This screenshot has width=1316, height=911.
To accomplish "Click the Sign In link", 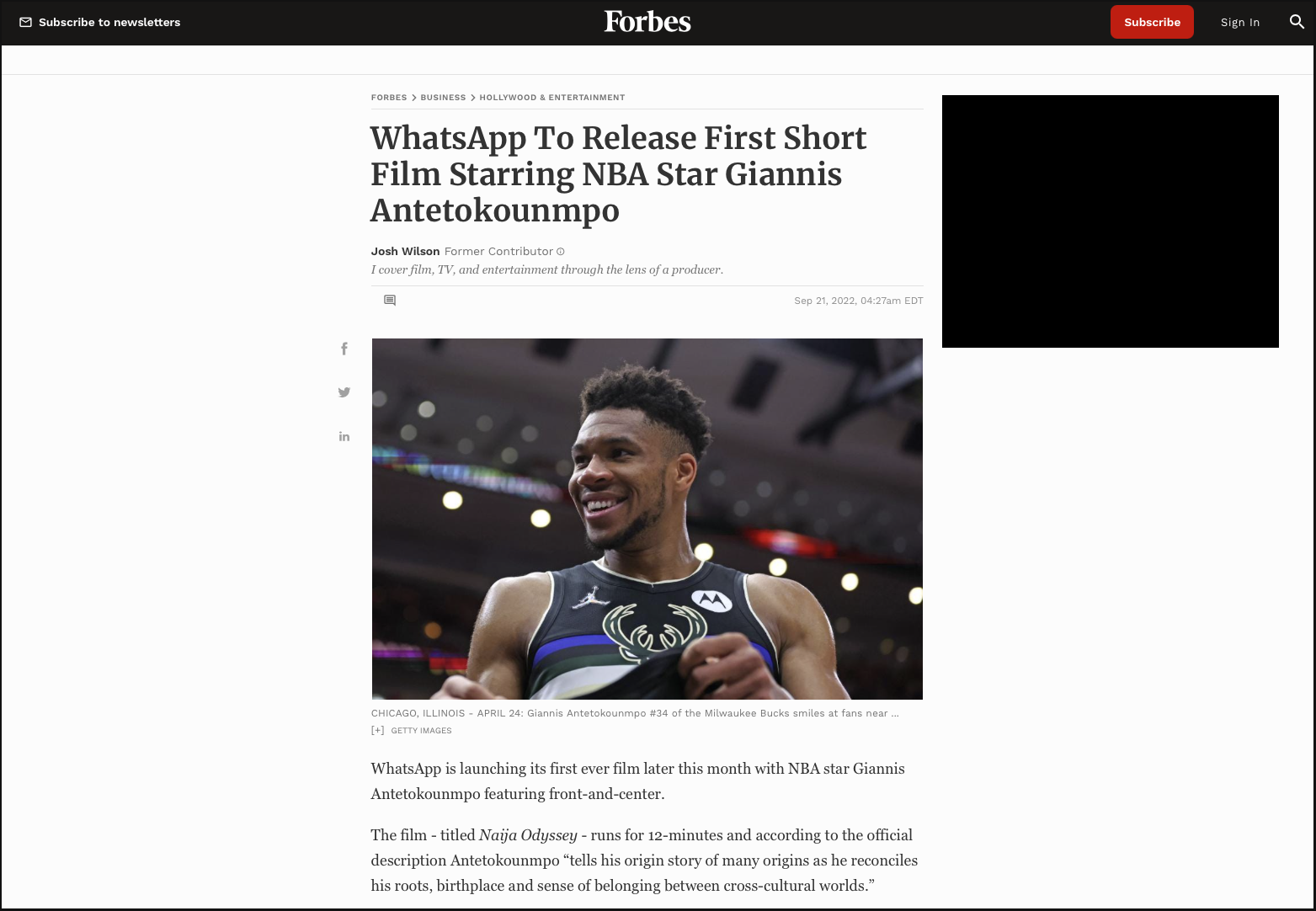I will [x=1240, y=23].
